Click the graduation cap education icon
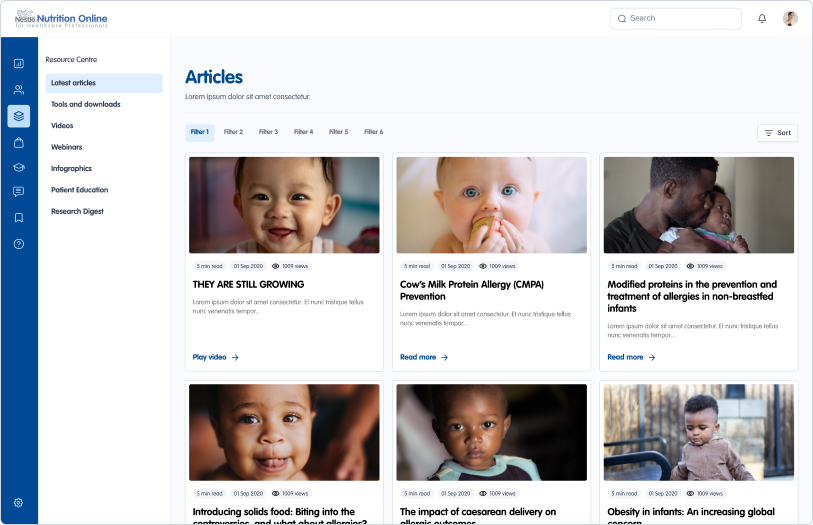 pos(19,167)
